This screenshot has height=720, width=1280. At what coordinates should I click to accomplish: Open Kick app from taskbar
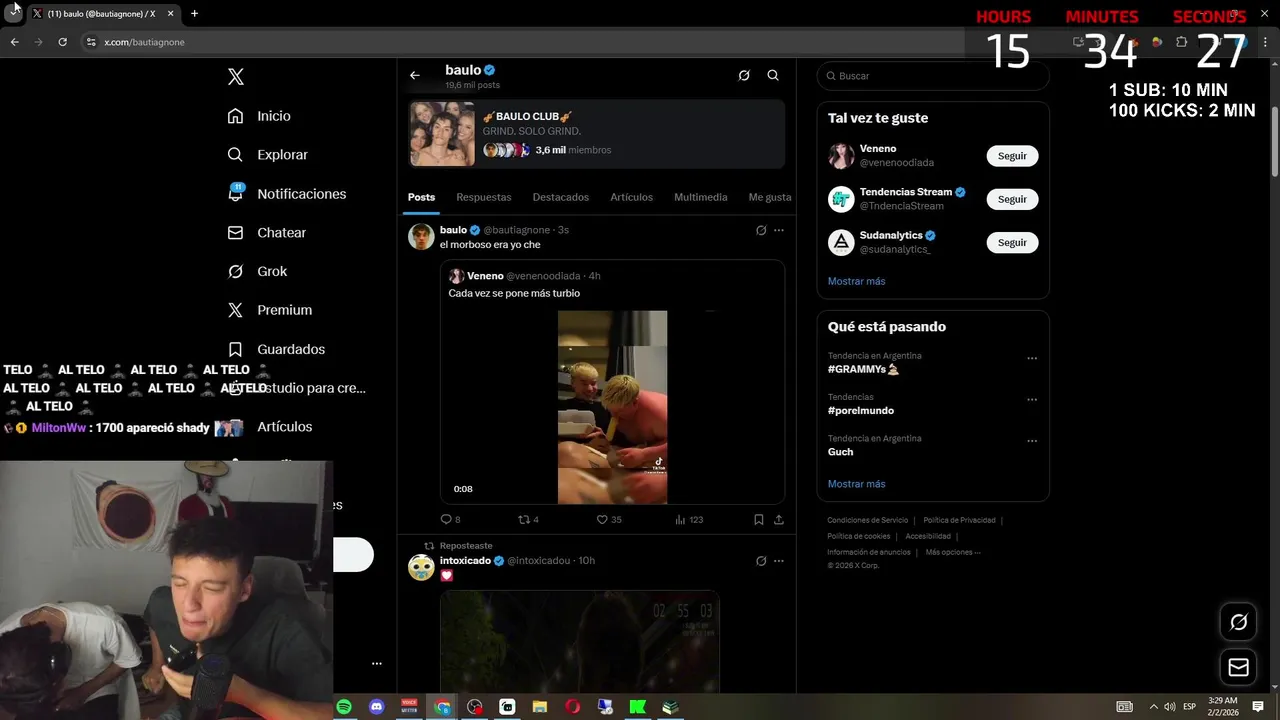(x=638, y=707)
